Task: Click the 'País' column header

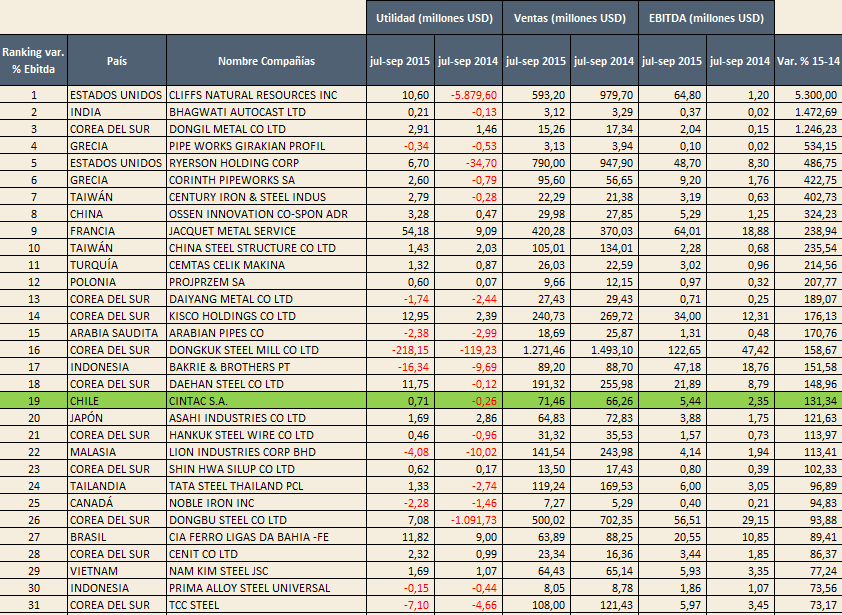Action: 117,60
